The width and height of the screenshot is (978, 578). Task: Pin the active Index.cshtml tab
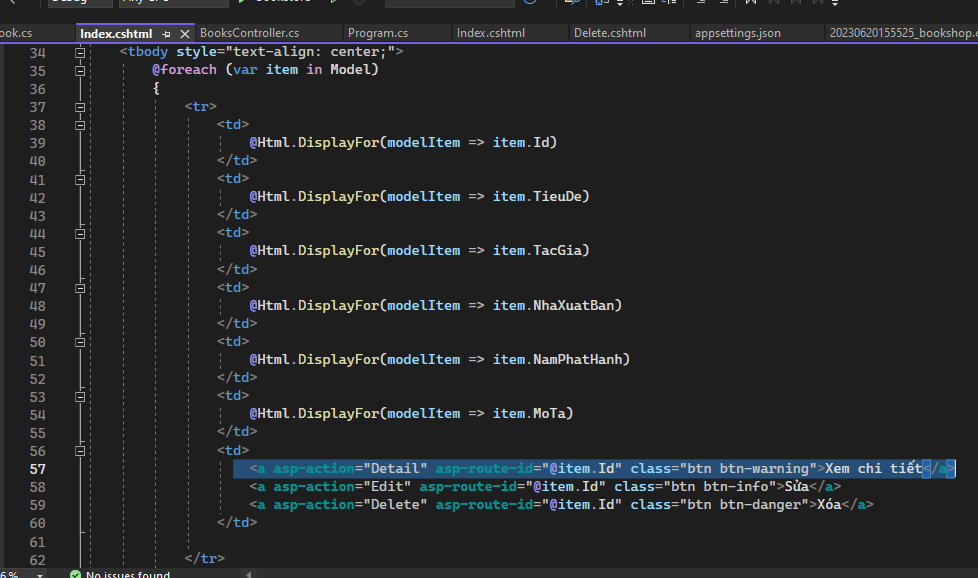(x=166, y=33)
